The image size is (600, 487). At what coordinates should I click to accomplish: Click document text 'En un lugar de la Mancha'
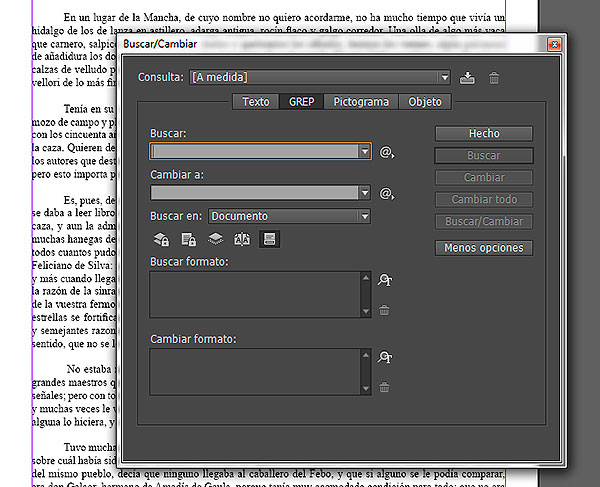tap(121, 17)
